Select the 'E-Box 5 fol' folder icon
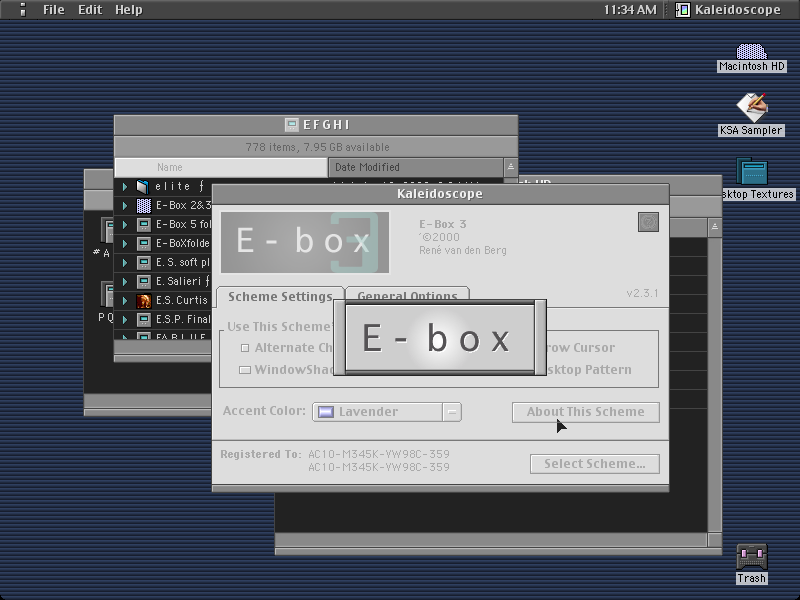This screenshot has height=600, width=800. pos(143,224)
